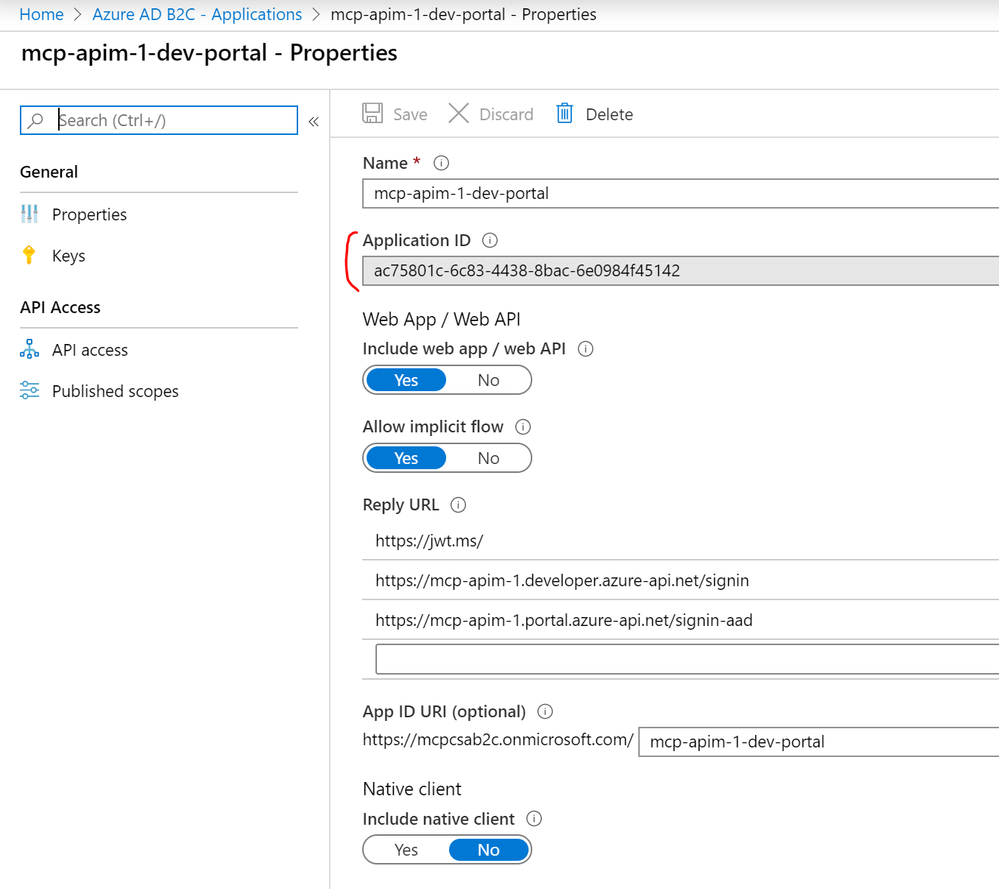Click the Published scopes icon
The height and width of the screenshot is (889, 999).
pyautogui.click(x=29, y=390)
